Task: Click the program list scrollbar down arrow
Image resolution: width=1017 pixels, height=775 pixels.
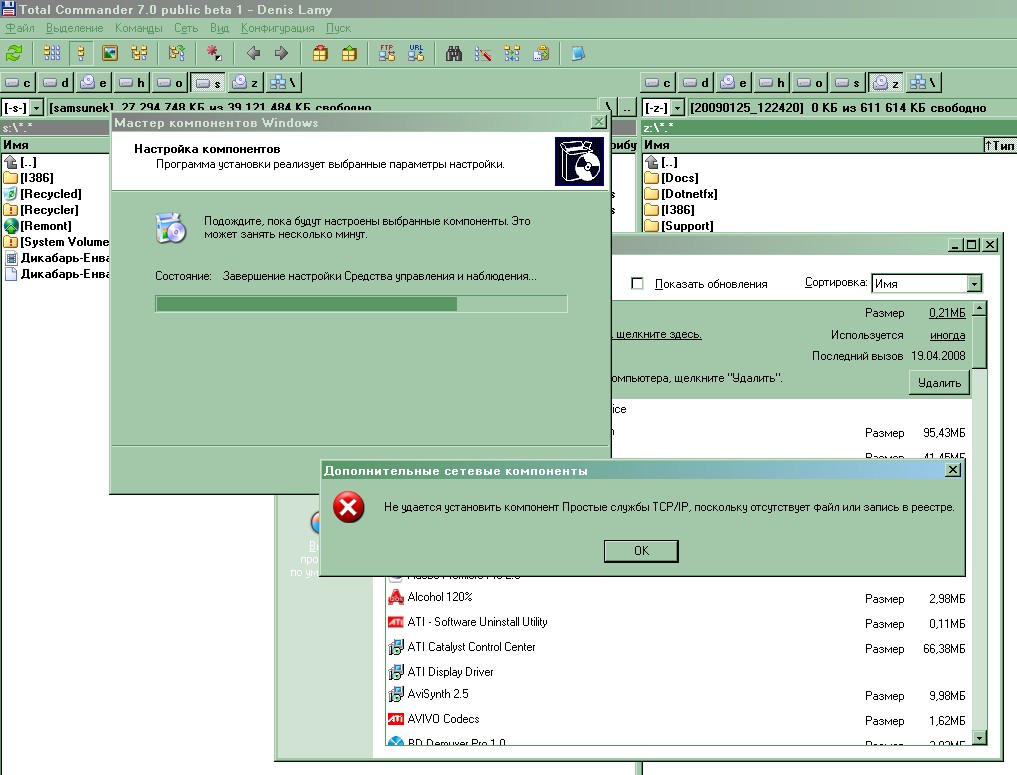Action: click(979, 737)
